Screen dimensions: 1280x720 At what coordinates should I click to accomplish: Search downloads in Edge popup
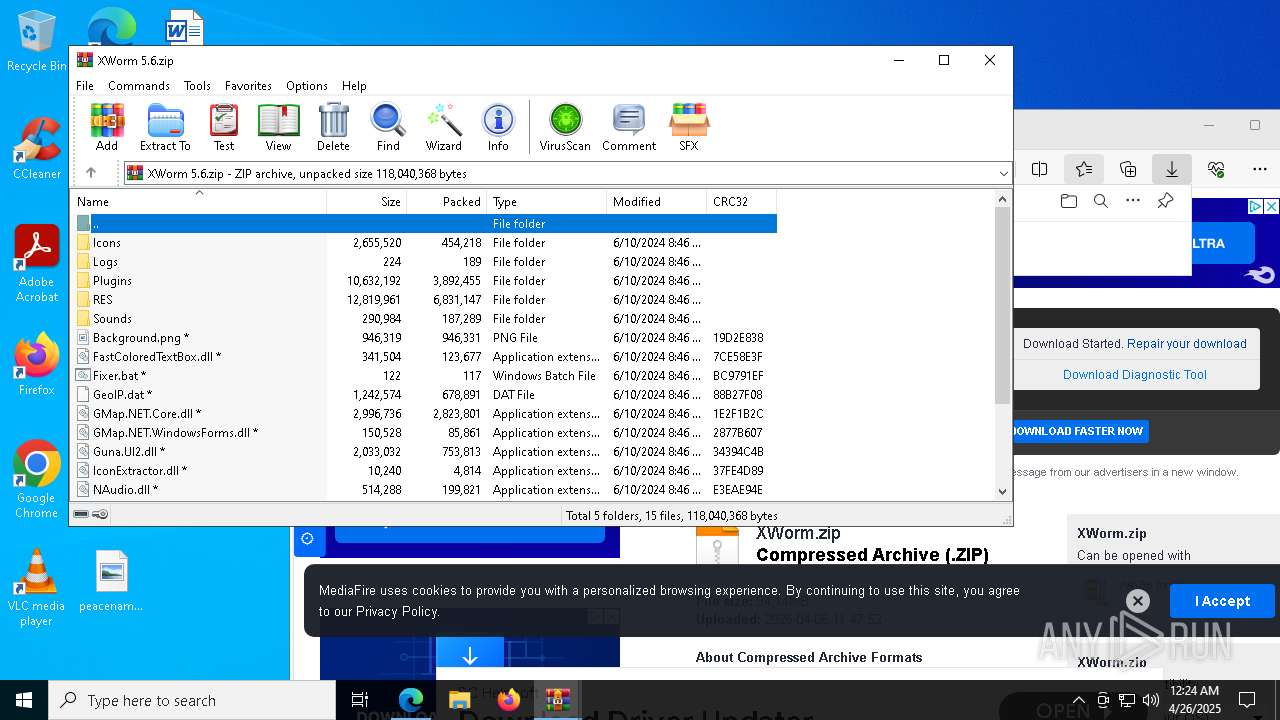1101,201
